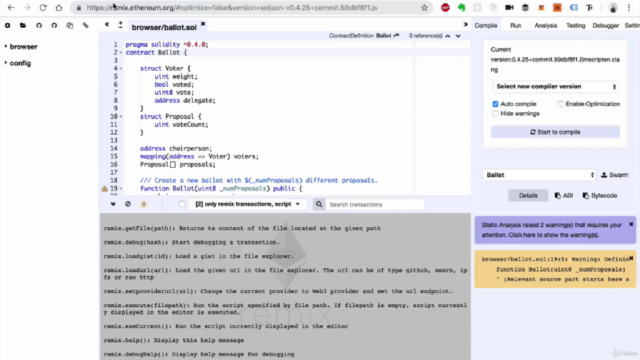Click Start to compile button
This screenshot has width=640, height=360.
[555, 132]
